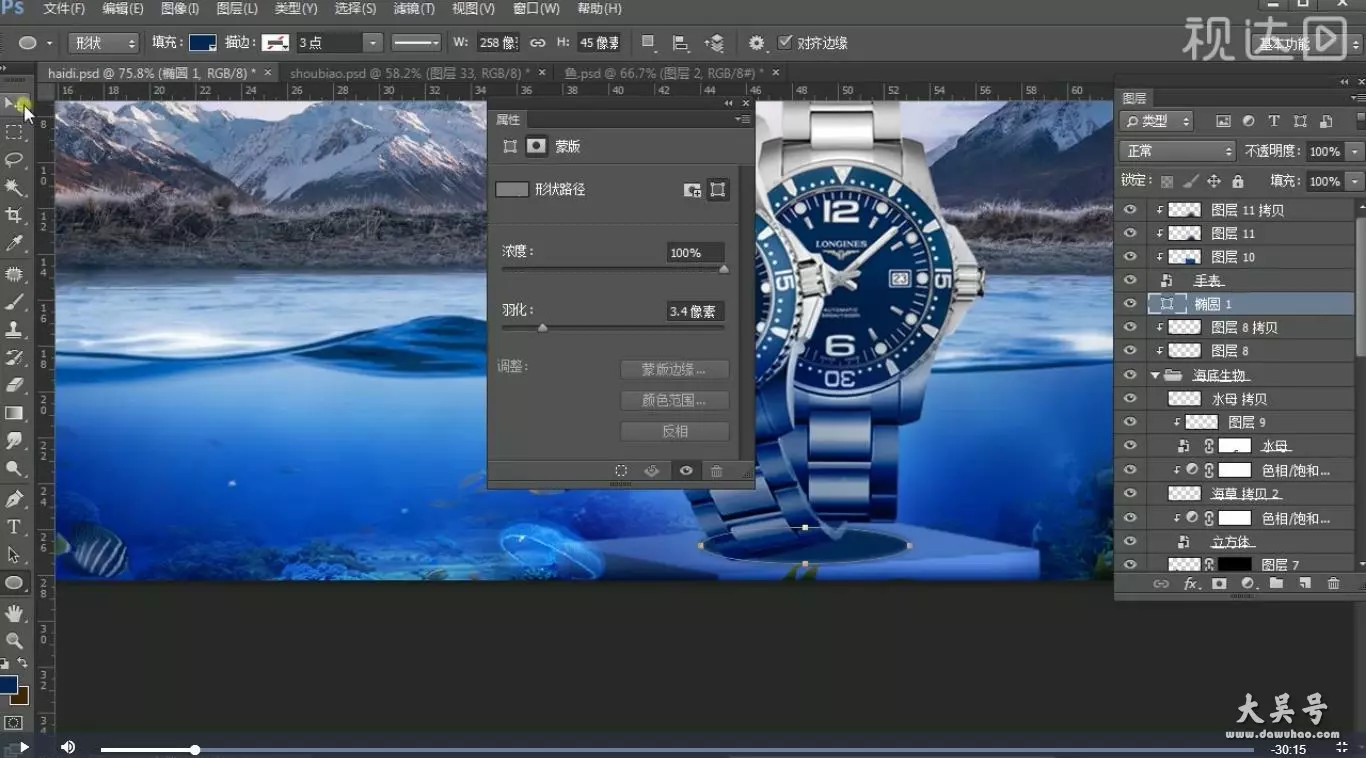This screenshot has height=758, width=1366.
Task: Select the Dodge tool
Action: [x=14, y=468]
